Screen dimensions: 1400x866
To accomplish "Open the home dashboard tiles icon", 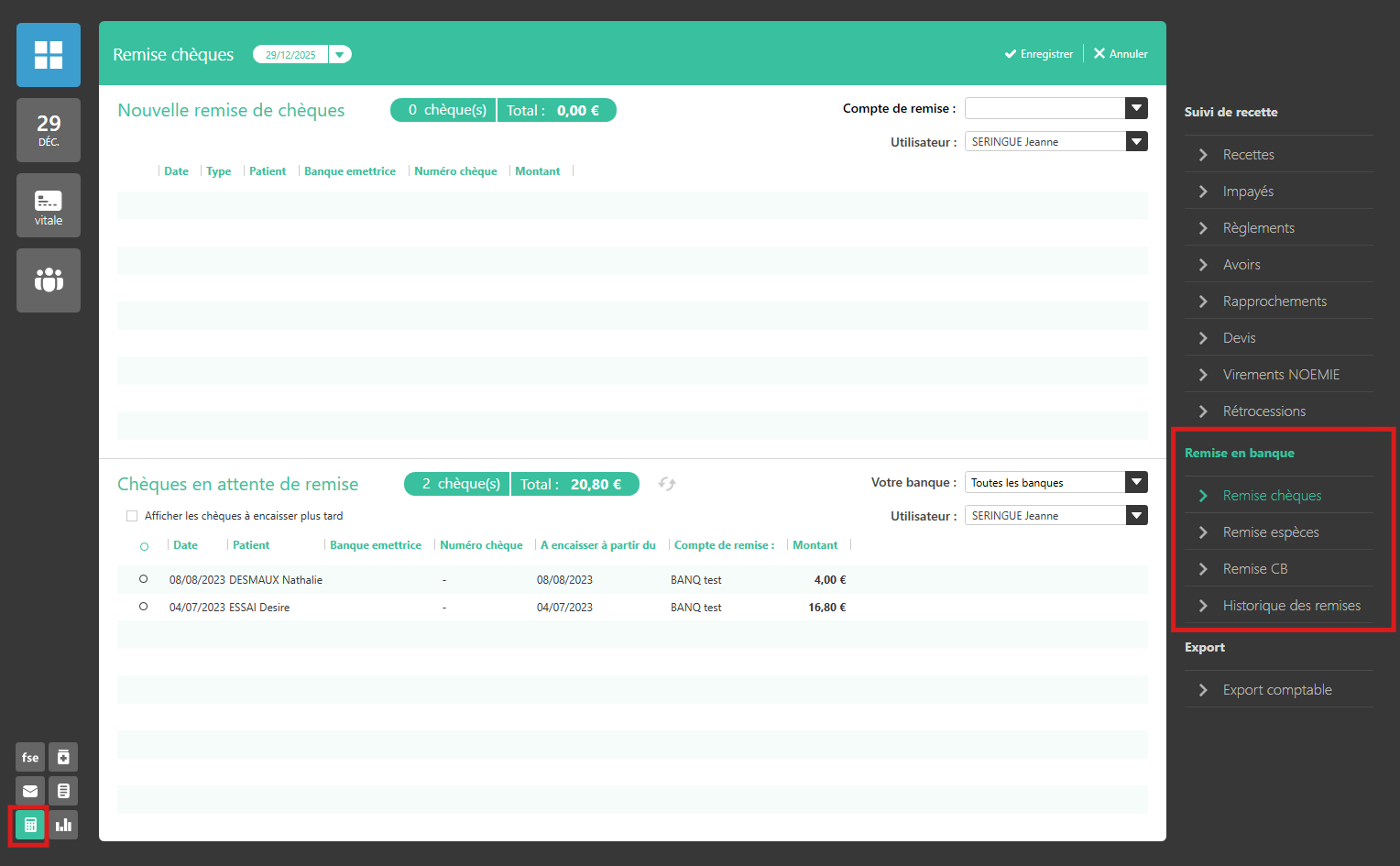I will [x=49, y=55].
